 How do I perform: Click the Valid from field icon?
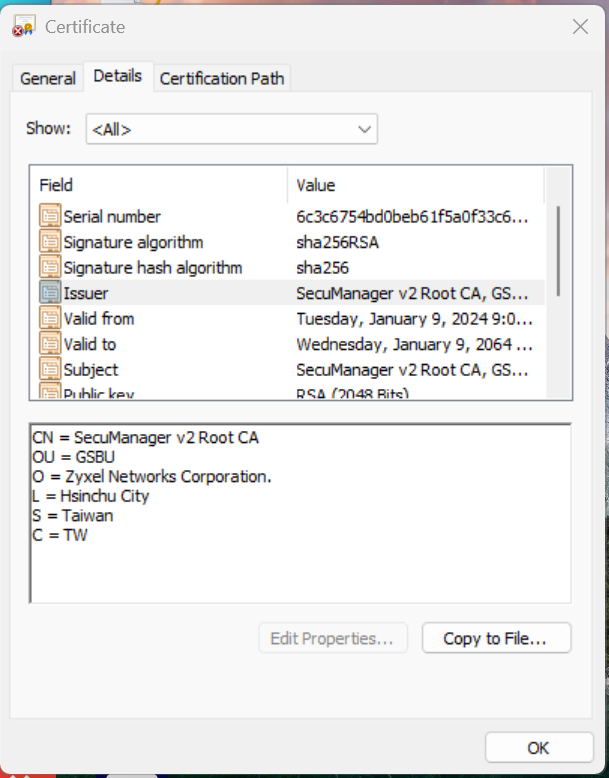tap(50, 318)
